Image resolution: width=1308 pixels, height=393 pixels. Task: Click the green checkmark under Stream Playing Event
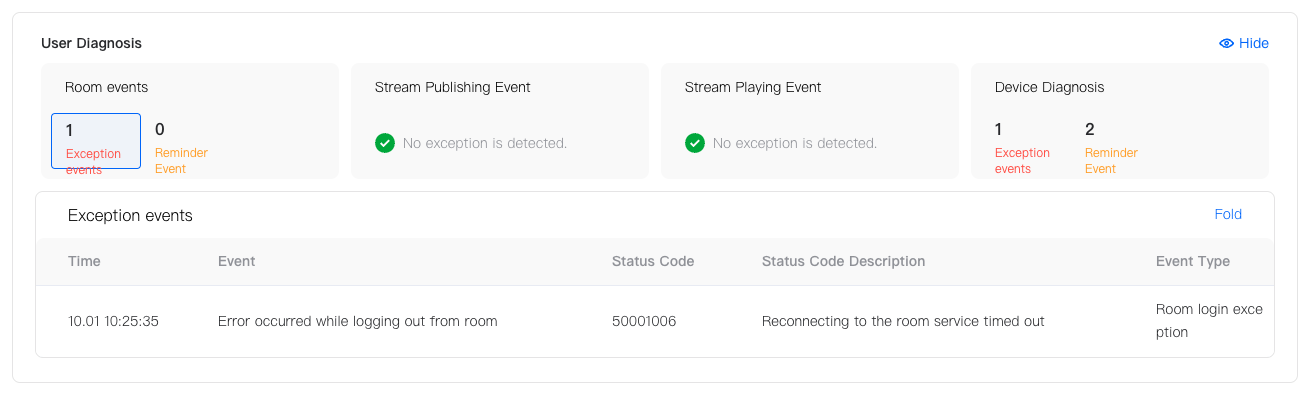[x=695, y=143]
